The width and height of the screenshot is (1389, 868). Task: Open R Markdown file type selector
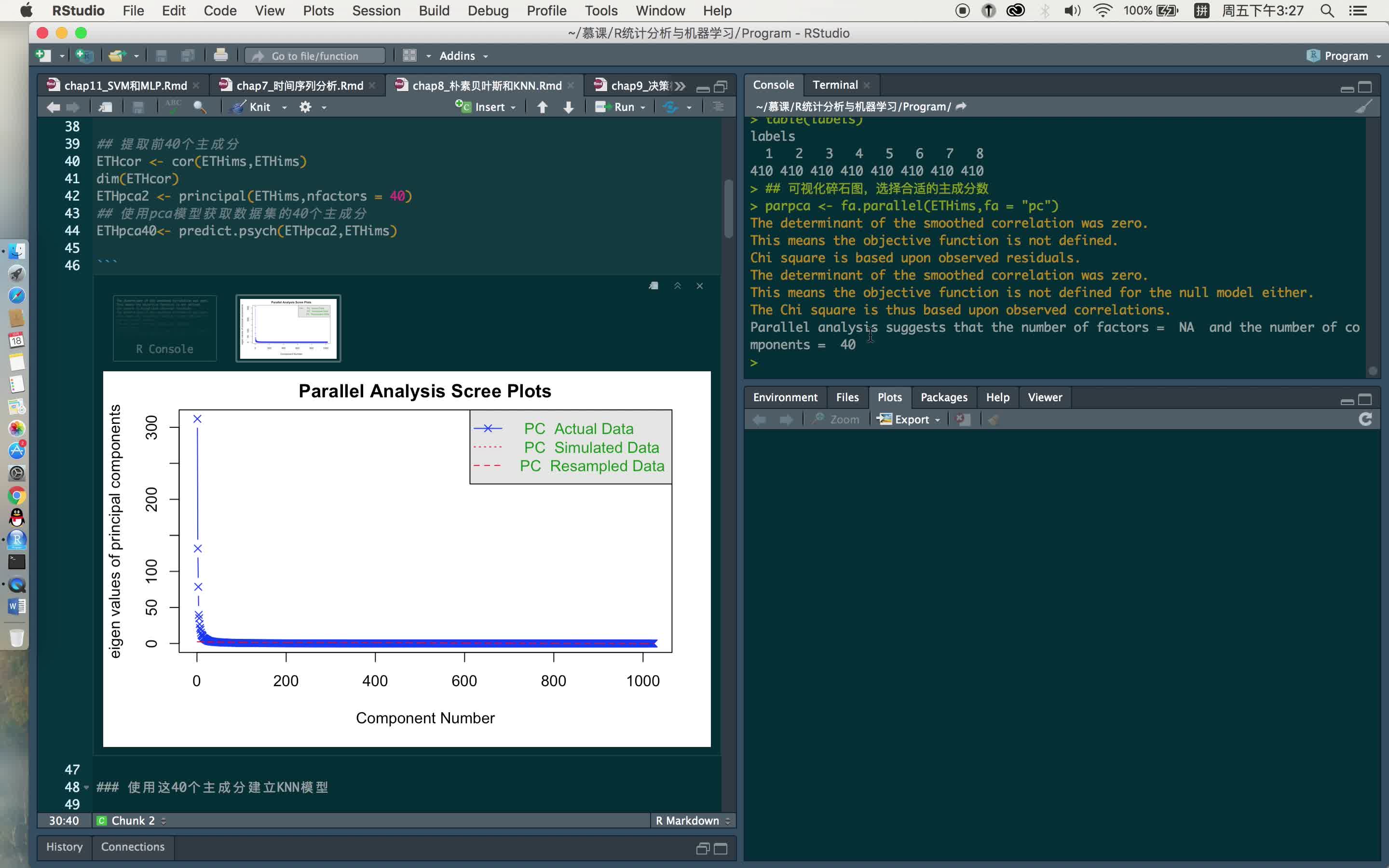693,821
